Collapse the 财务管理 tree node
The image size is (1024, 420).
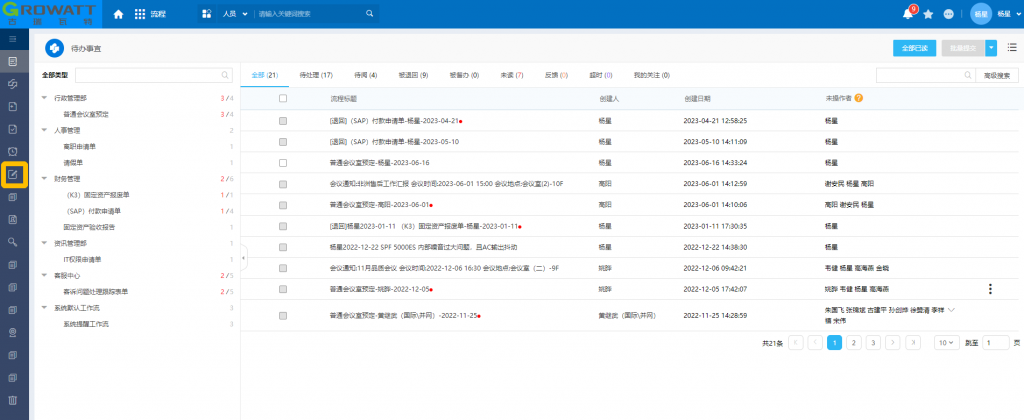pos(44,178)
